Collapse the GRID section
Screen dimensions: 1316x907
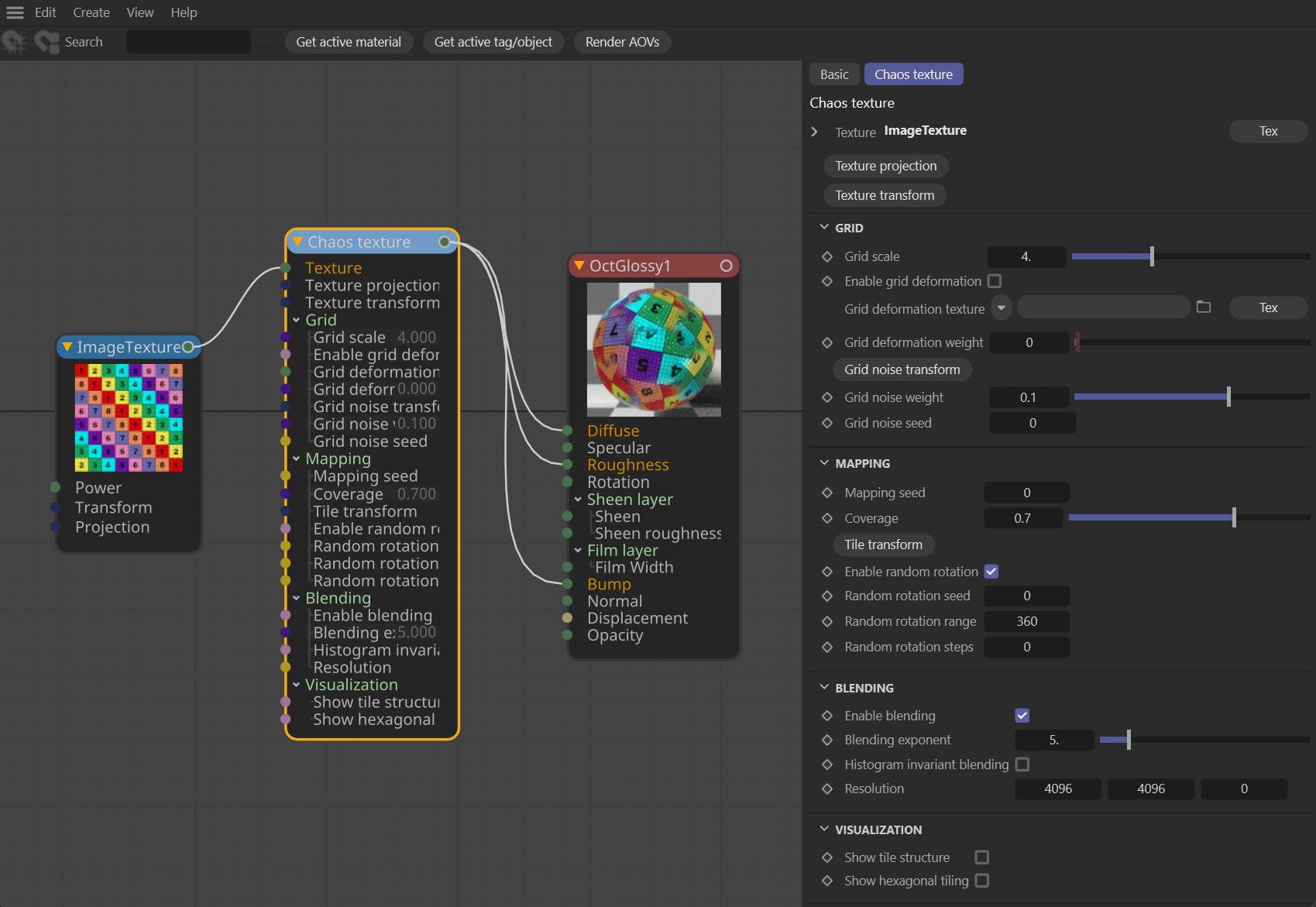(x=824, y=228)
